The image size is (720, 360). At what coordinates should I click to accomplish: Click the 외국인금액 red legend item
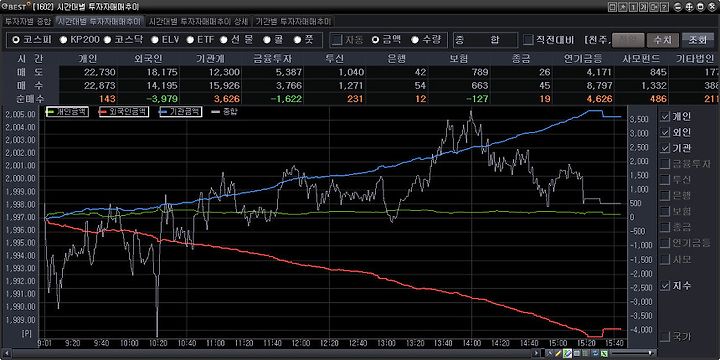click(124, 112)
